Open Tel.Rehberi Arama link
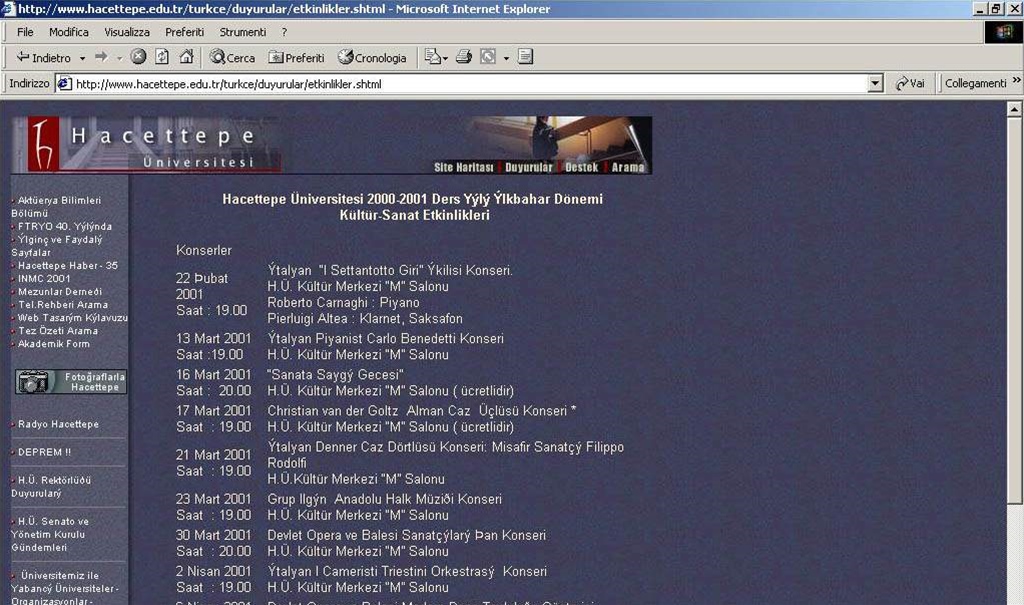 [63, 304]
